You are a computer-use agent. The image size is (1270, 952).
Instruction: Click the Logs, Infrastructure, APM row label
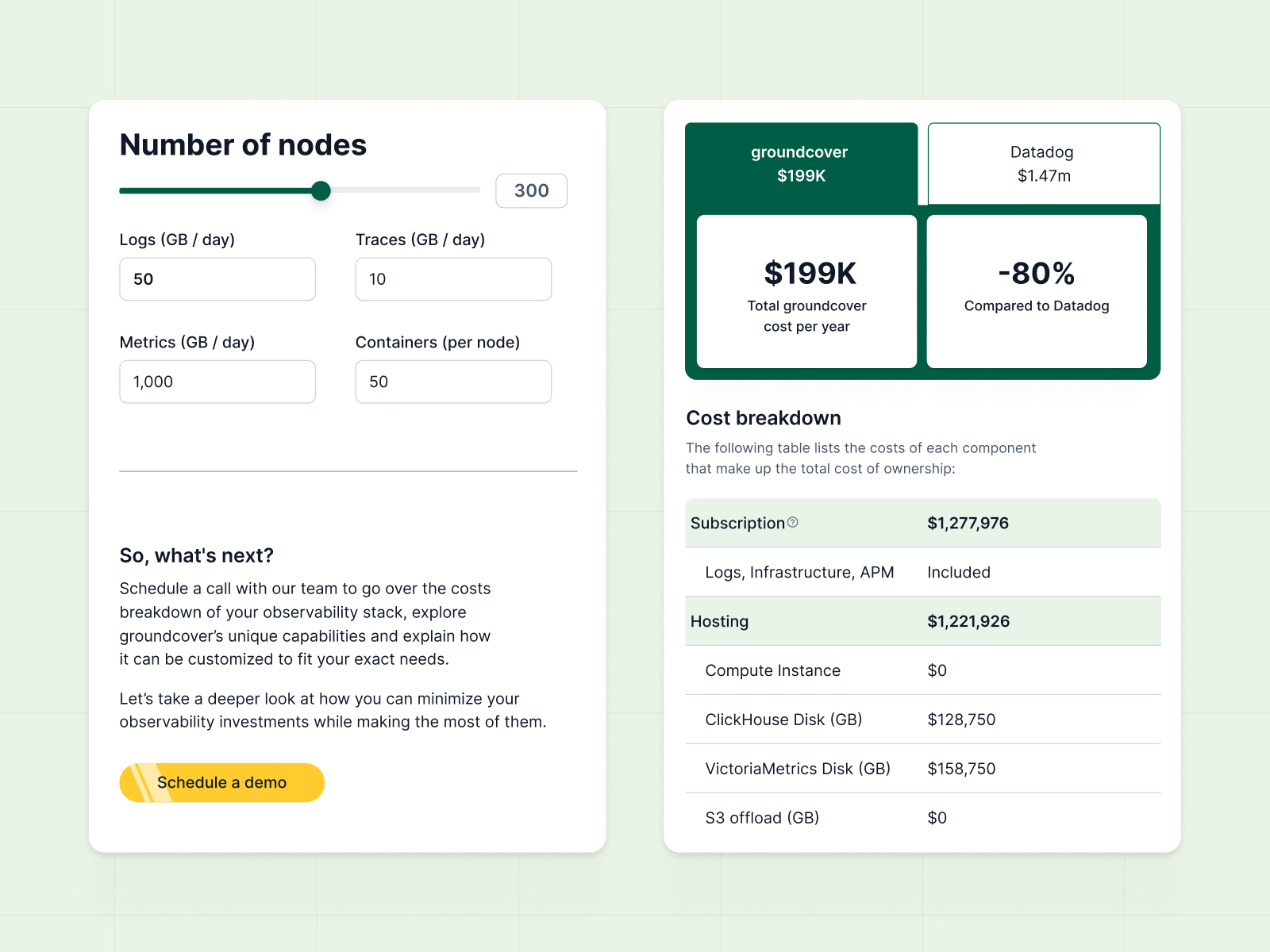[x=799, y=572]
